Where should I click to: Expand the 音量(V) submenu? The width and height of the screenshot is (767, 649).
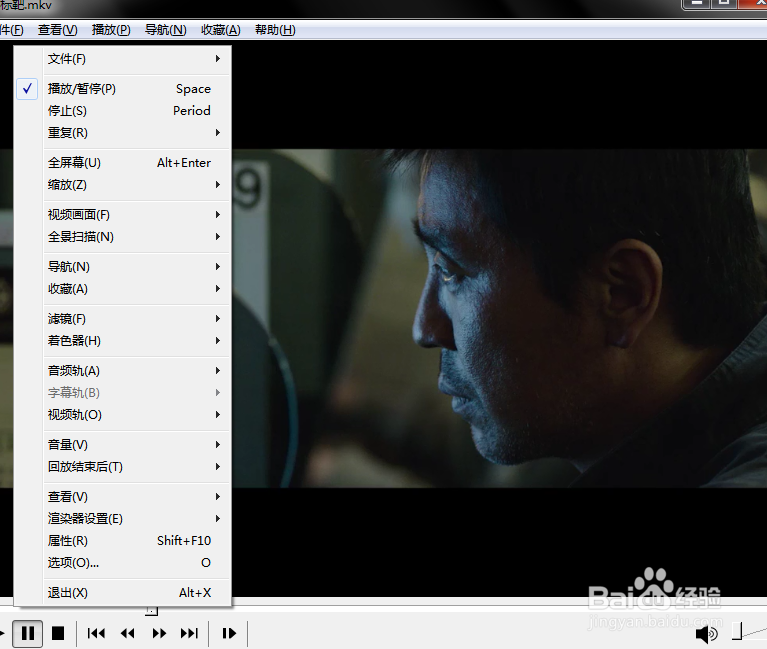(122, 445)
